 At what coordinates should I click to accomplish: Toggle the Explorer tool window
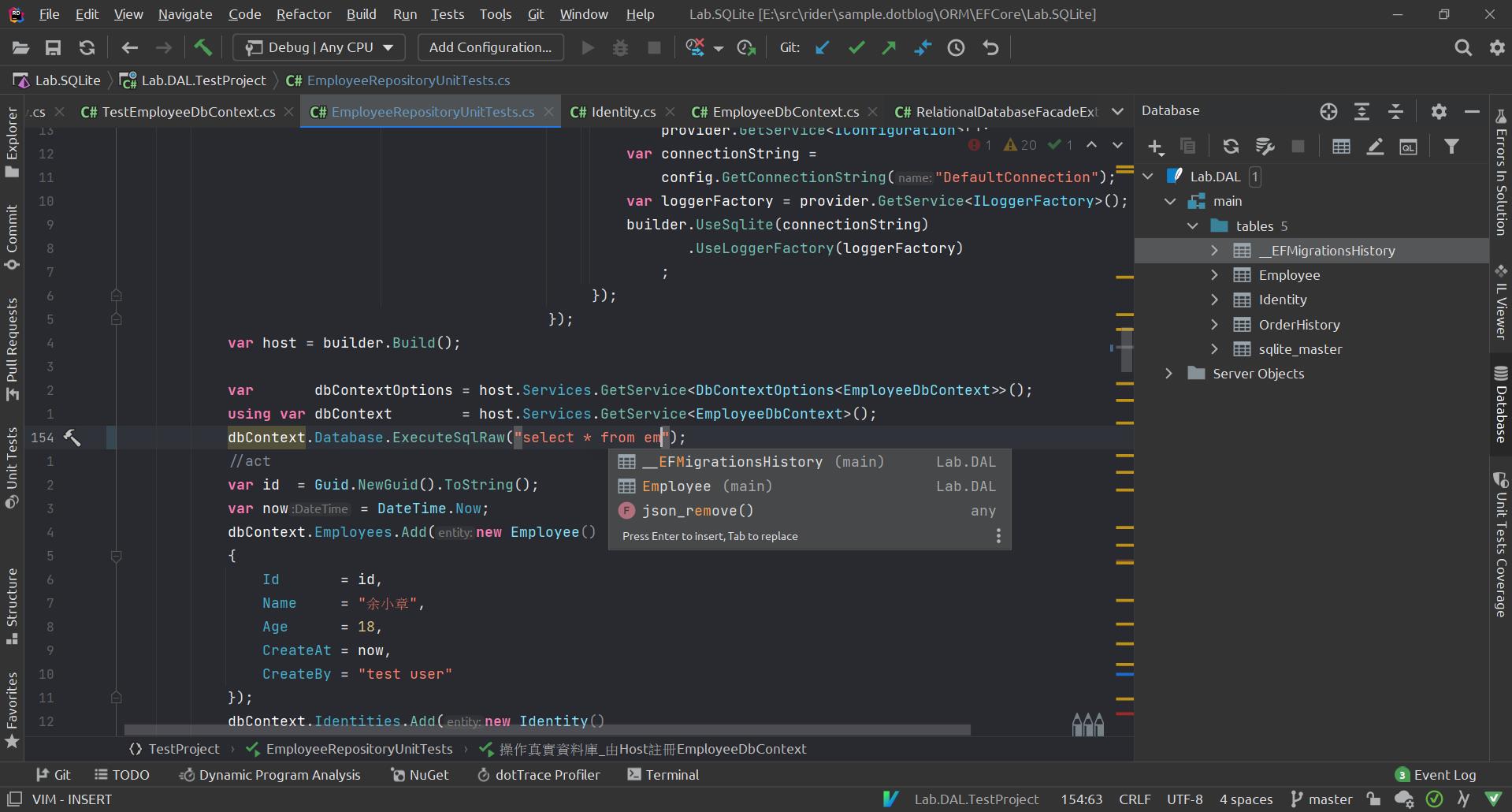pos(12,143)
